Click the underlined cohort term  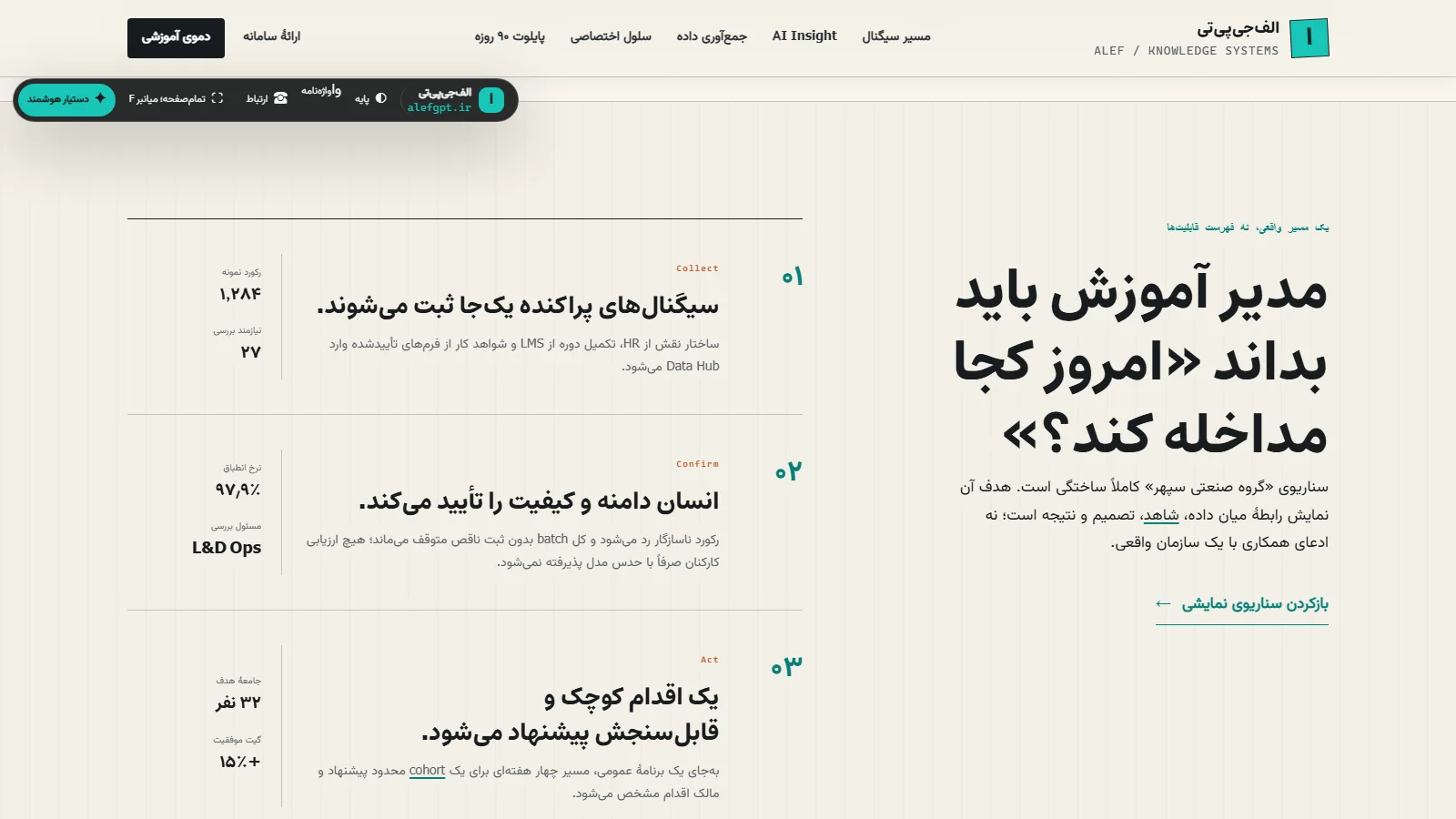427,771
